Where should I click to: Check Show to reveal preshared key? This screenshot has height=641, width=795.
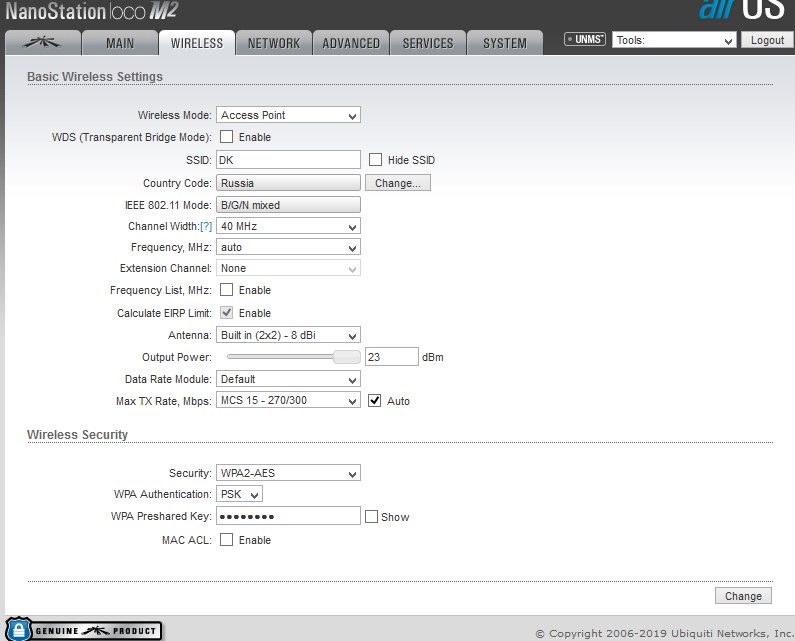[x=371, y=517]
